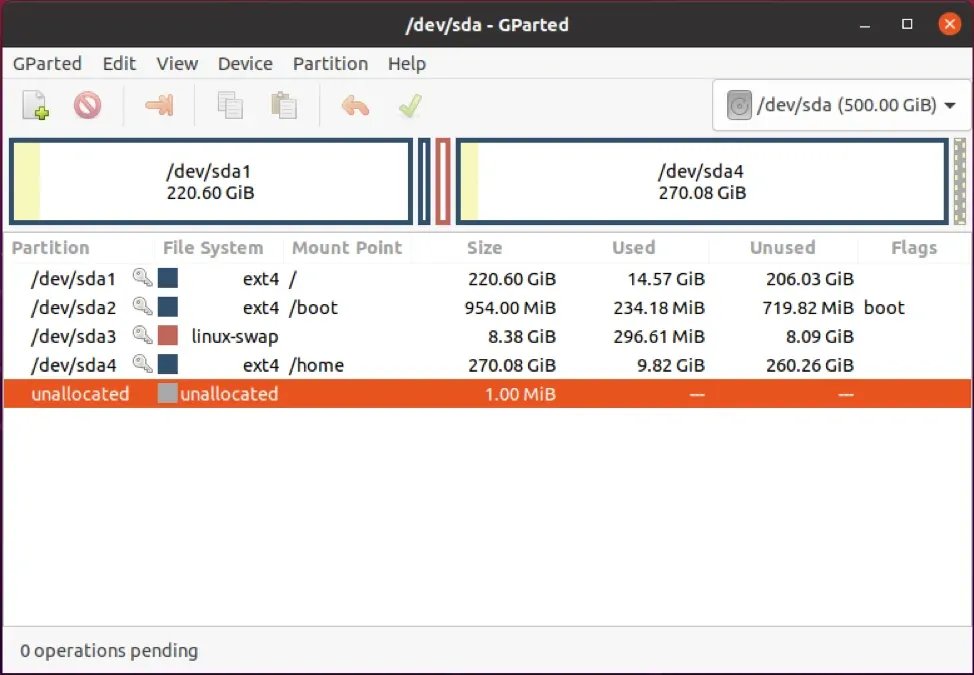Click the Flags column header
The image size is (974, 675).
pyautogui.click(x=914, y=247)
